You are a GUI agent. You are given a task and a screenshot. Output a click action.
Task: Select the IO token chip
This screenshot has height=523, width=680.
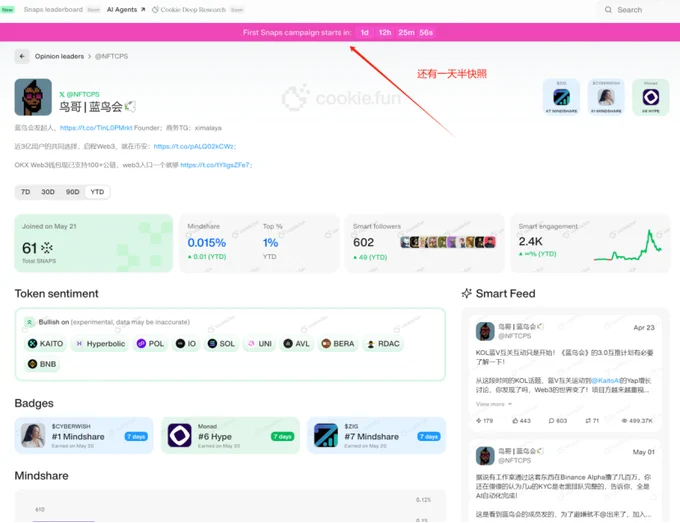tap(186, 344)
